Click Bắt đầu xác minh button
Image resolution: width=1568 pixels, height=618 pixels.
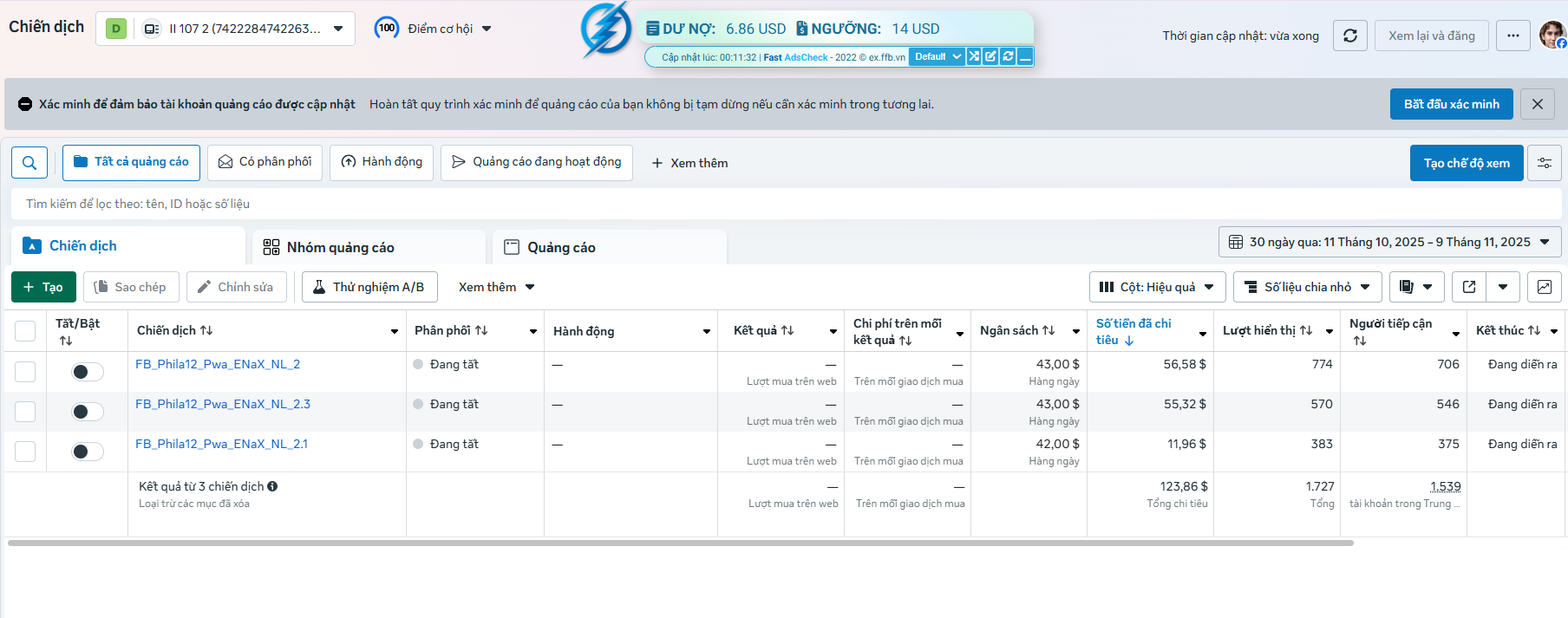(x=1452, y=104)
